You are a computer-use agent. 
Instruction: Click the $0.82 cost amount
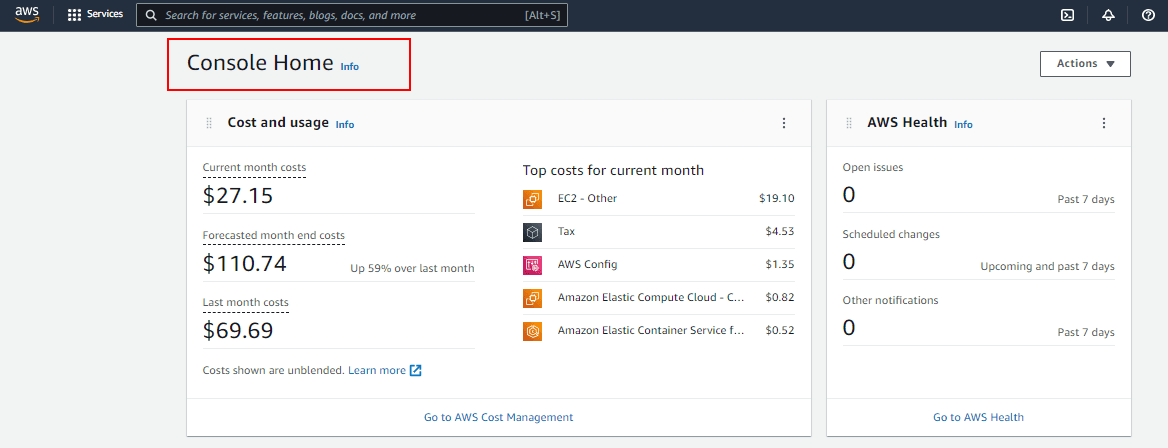780,297
